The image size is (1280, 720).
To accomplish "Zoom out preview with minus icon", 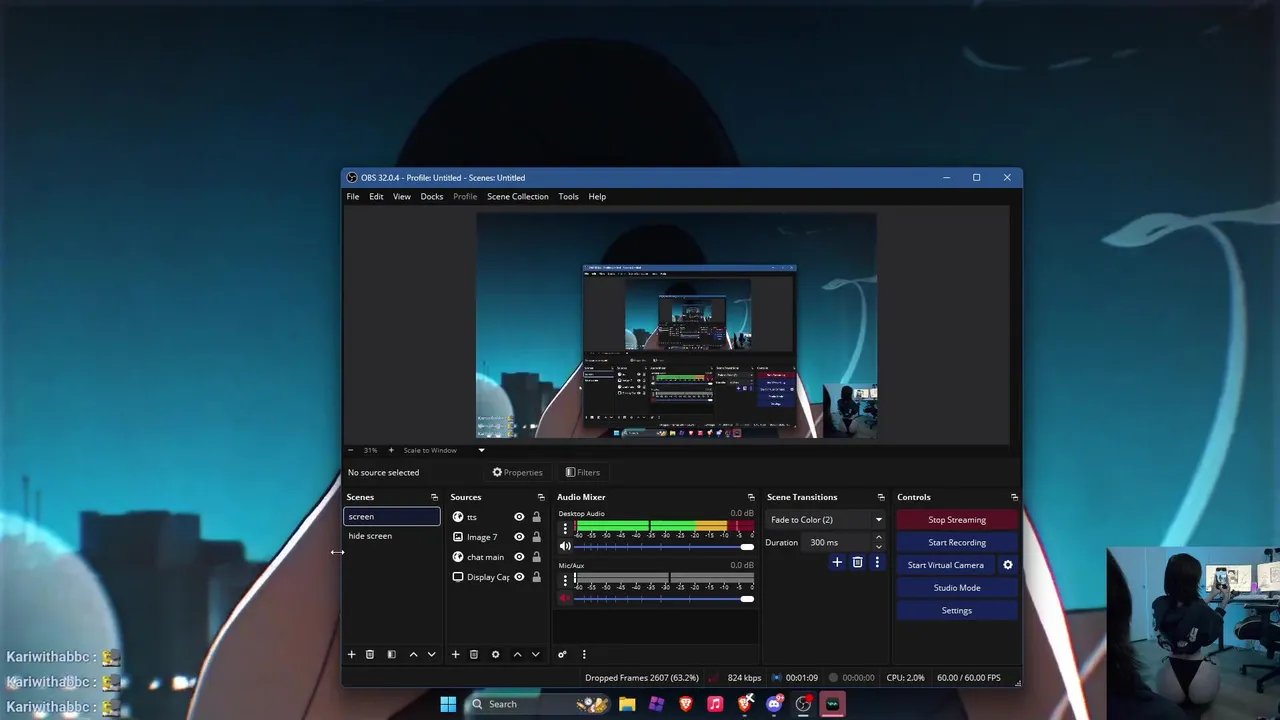I will tap(351, 450).
